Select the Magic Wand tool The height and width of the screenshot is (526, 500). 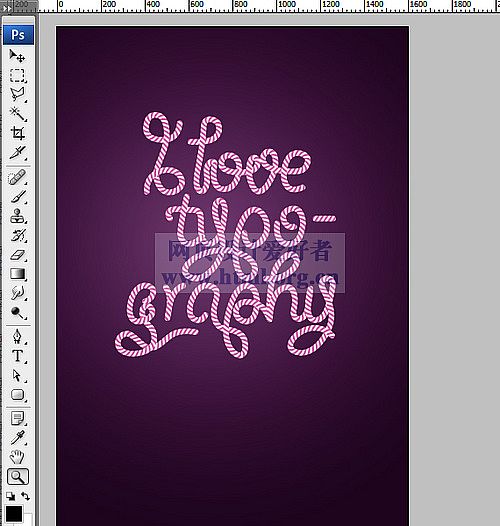coord(17,114)
